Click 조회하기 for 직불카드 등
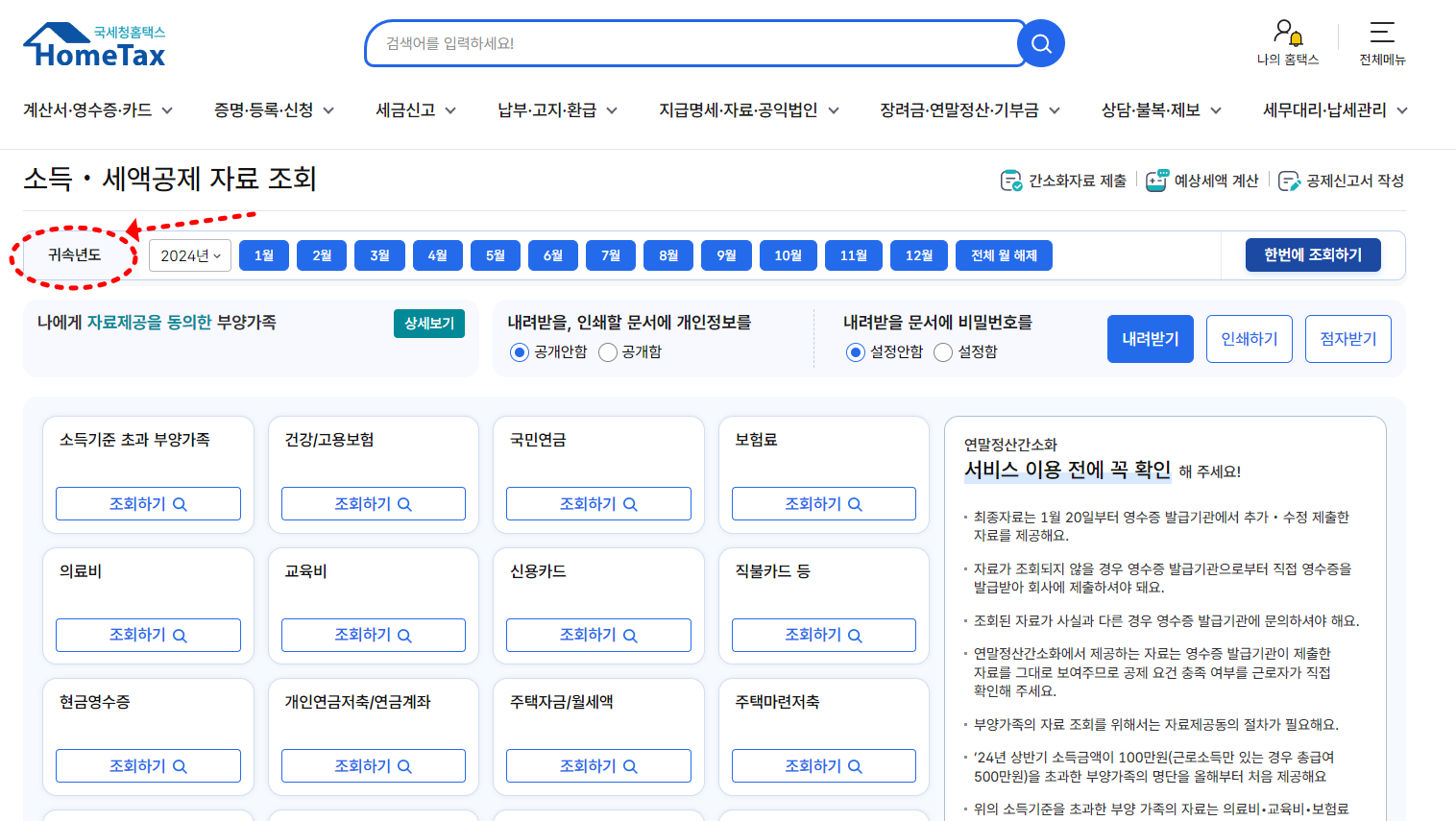1456x821 pixels. coord(824,636)
